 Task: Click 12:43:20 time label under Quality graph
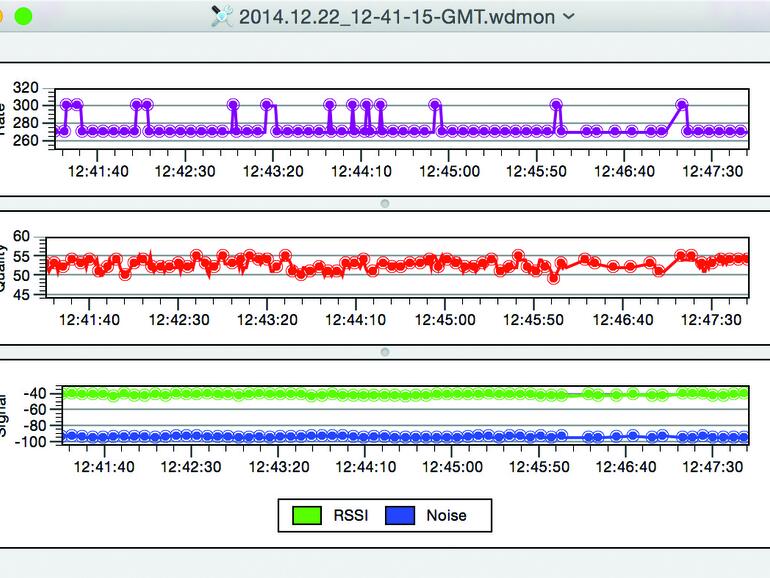click(267, 320)
